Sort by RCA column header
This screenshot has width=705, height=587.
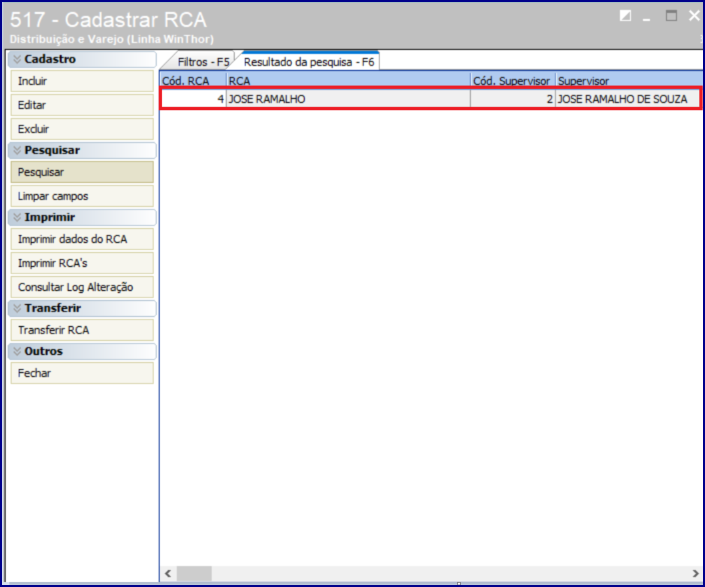tap(348, 81)
